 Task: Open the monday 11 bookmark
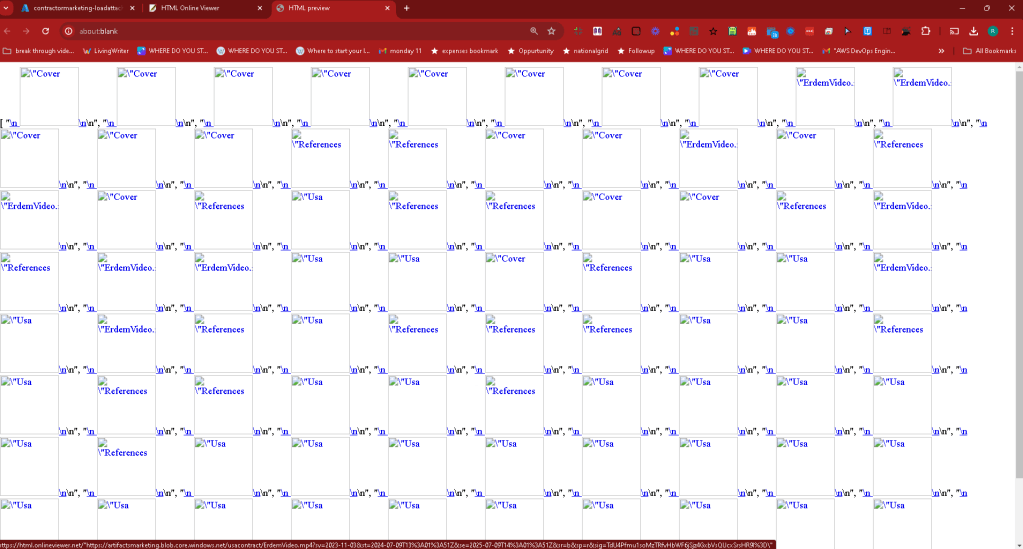click(400, 50)
